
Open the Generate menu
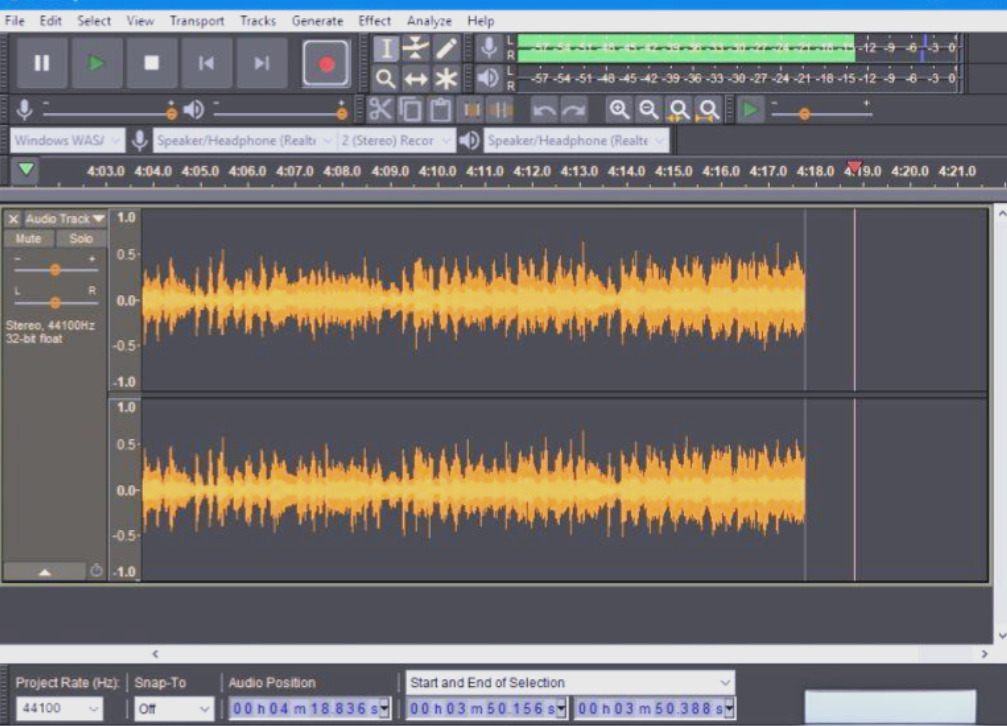317,20
